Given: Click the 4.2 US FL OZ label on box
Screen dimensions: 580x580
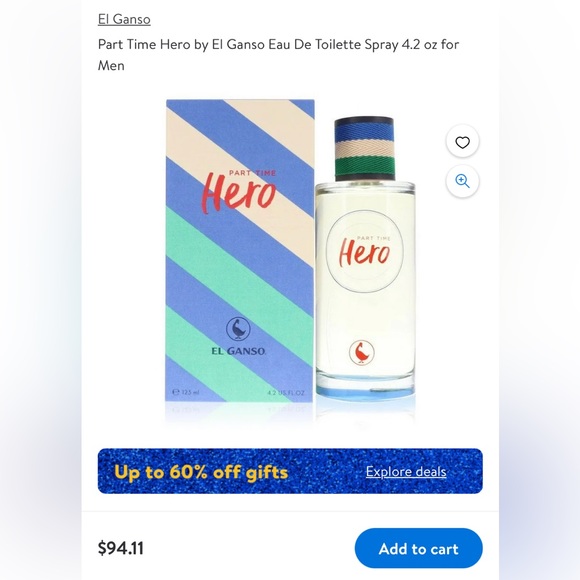Looking at the screenshot, I should [286, 393].
